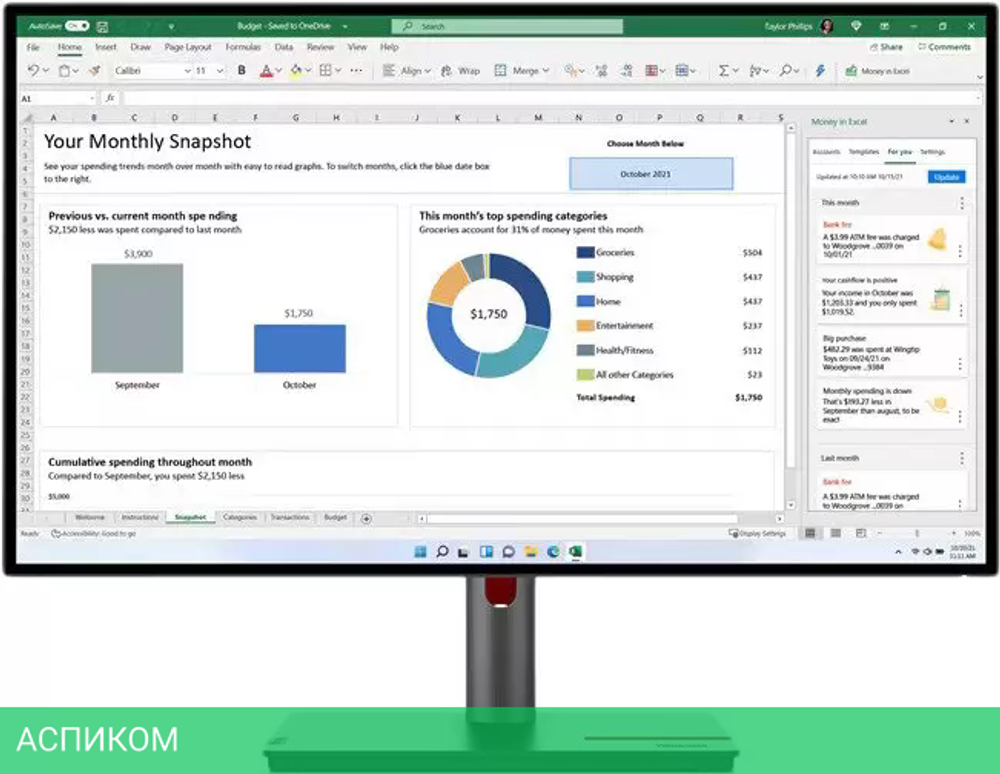
Task: Apply the yellow fill color
Action: 295,71
